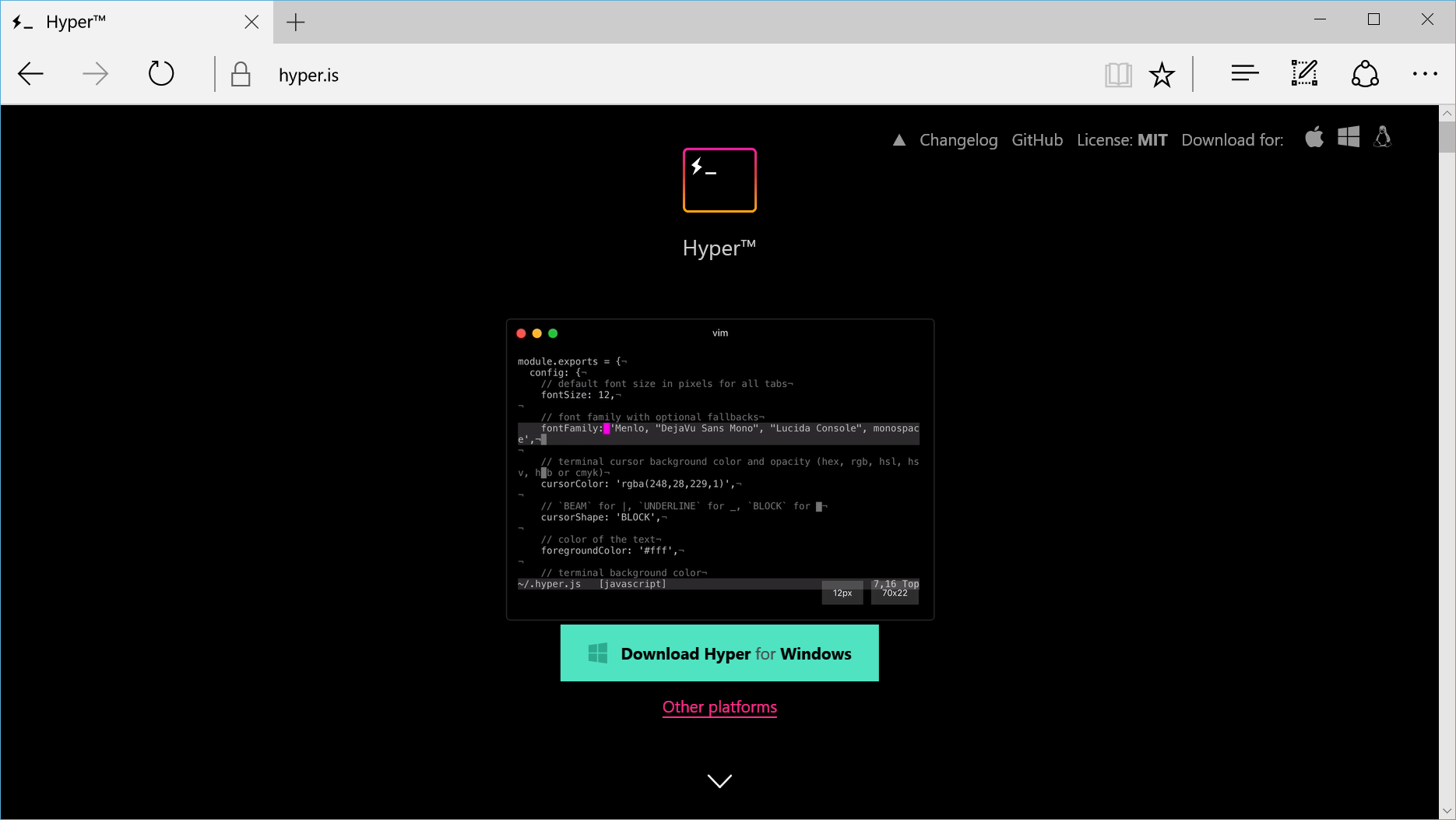Open Edge web notes annotation tool
Image resolution: width=1456 pixels, height=820 pixels.
click(x=1304, y=74)
